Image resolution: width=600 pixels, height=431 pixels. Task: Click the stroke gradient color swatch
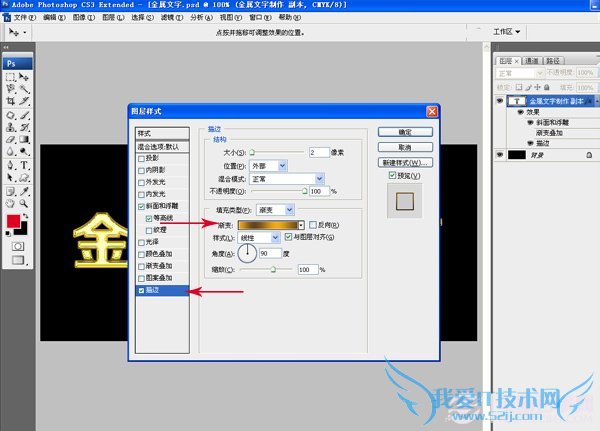click(x=268, y=225)
